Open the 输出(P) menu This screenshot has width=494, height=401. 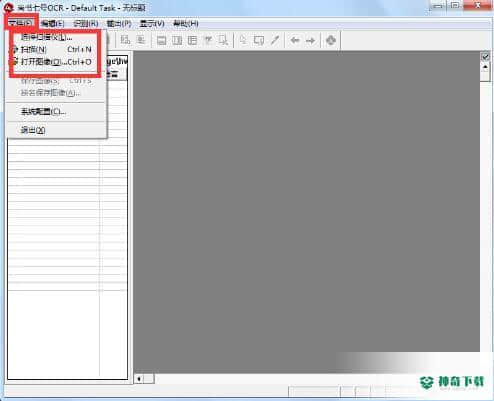[119, 23]
